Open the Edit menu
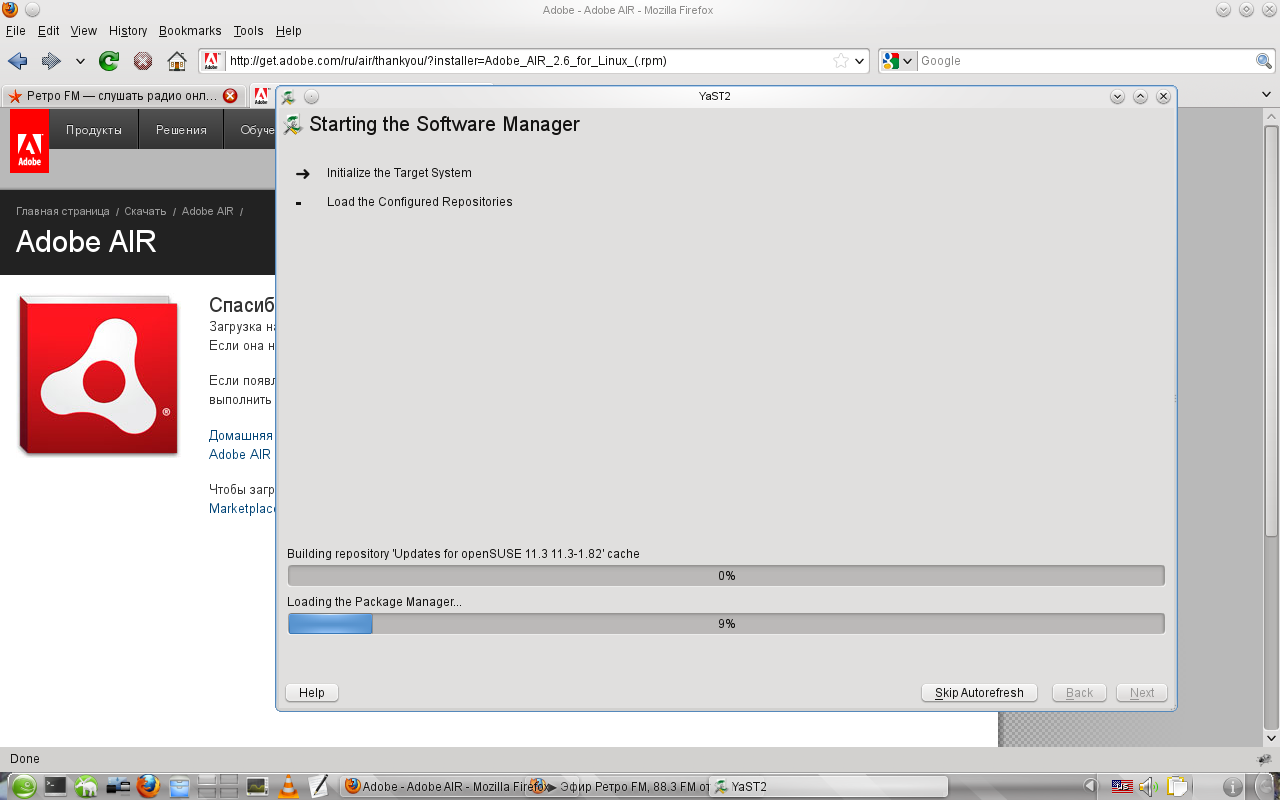This screenshot has width=1280, height=800. [49, 31]
